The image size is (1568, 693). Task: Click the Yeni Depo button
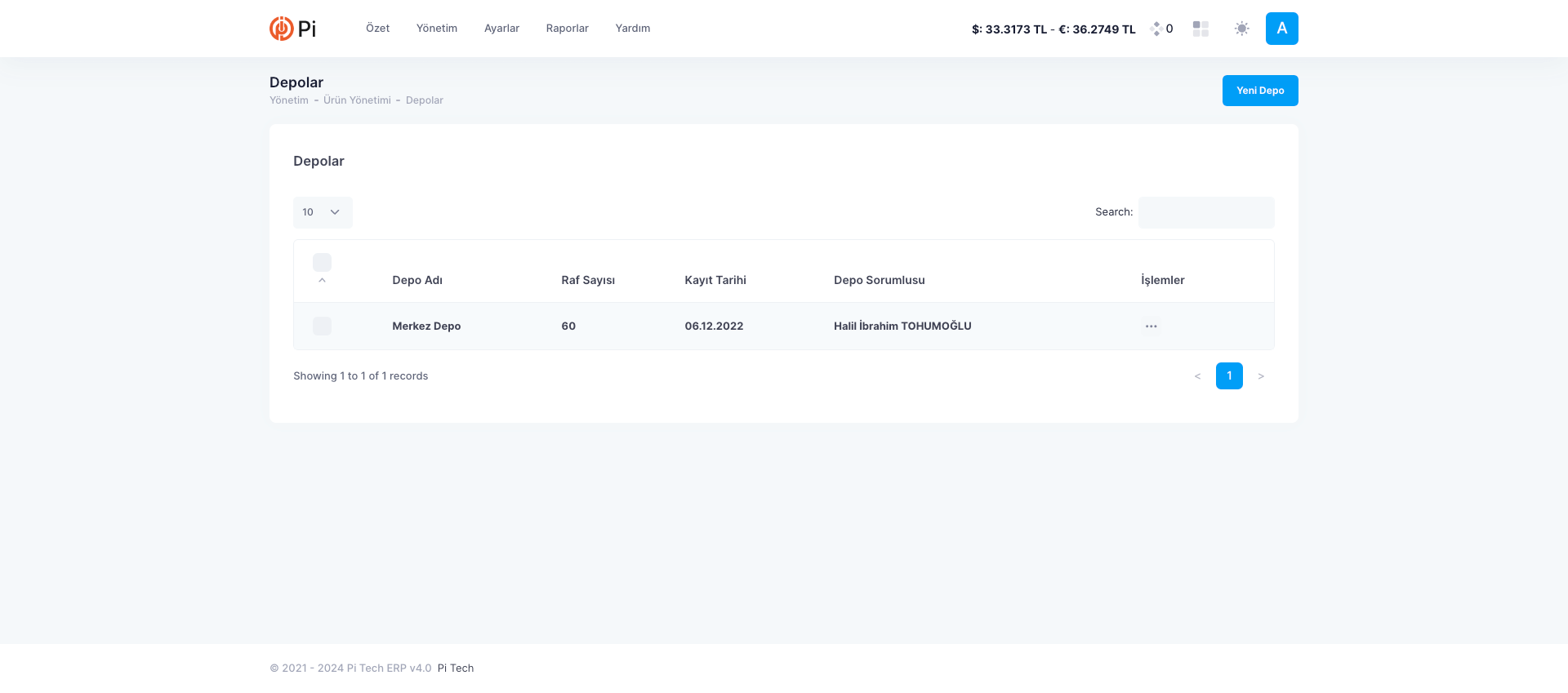[x=1259, y=91]
